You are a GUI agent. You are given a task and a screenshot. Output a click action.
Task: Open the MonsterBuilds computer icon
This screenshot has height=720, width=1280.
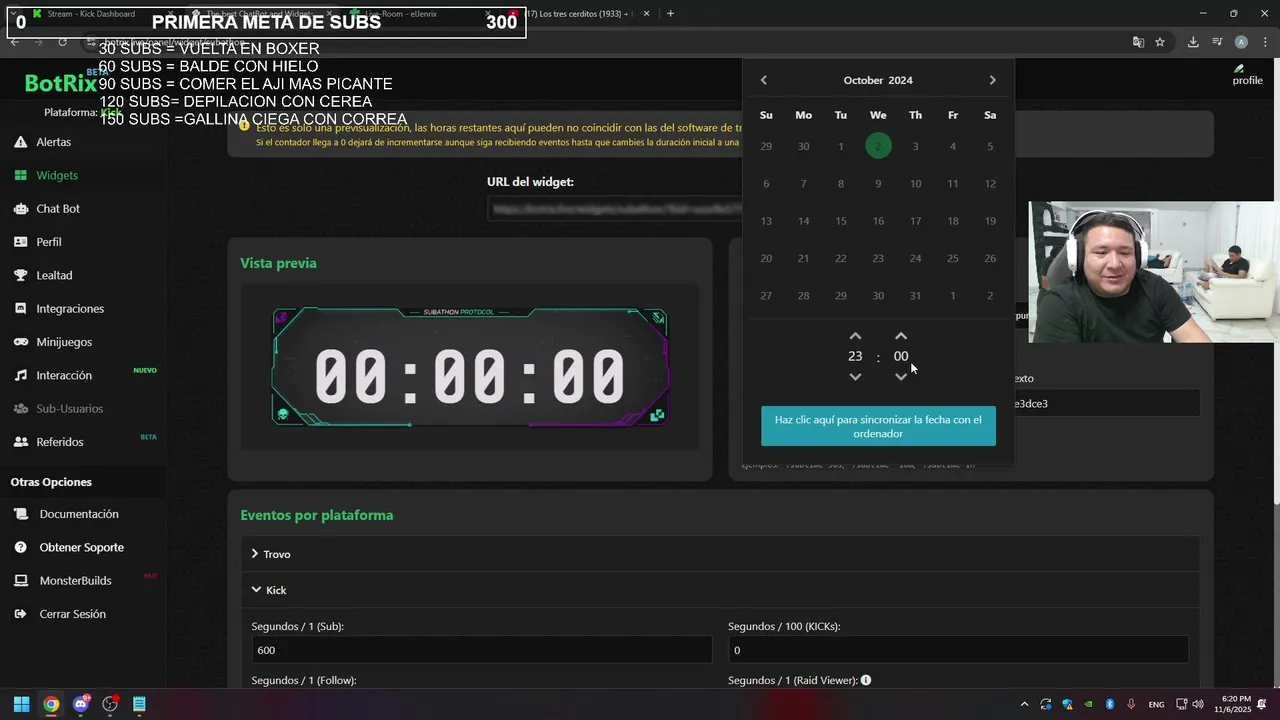tap(20, 581)
